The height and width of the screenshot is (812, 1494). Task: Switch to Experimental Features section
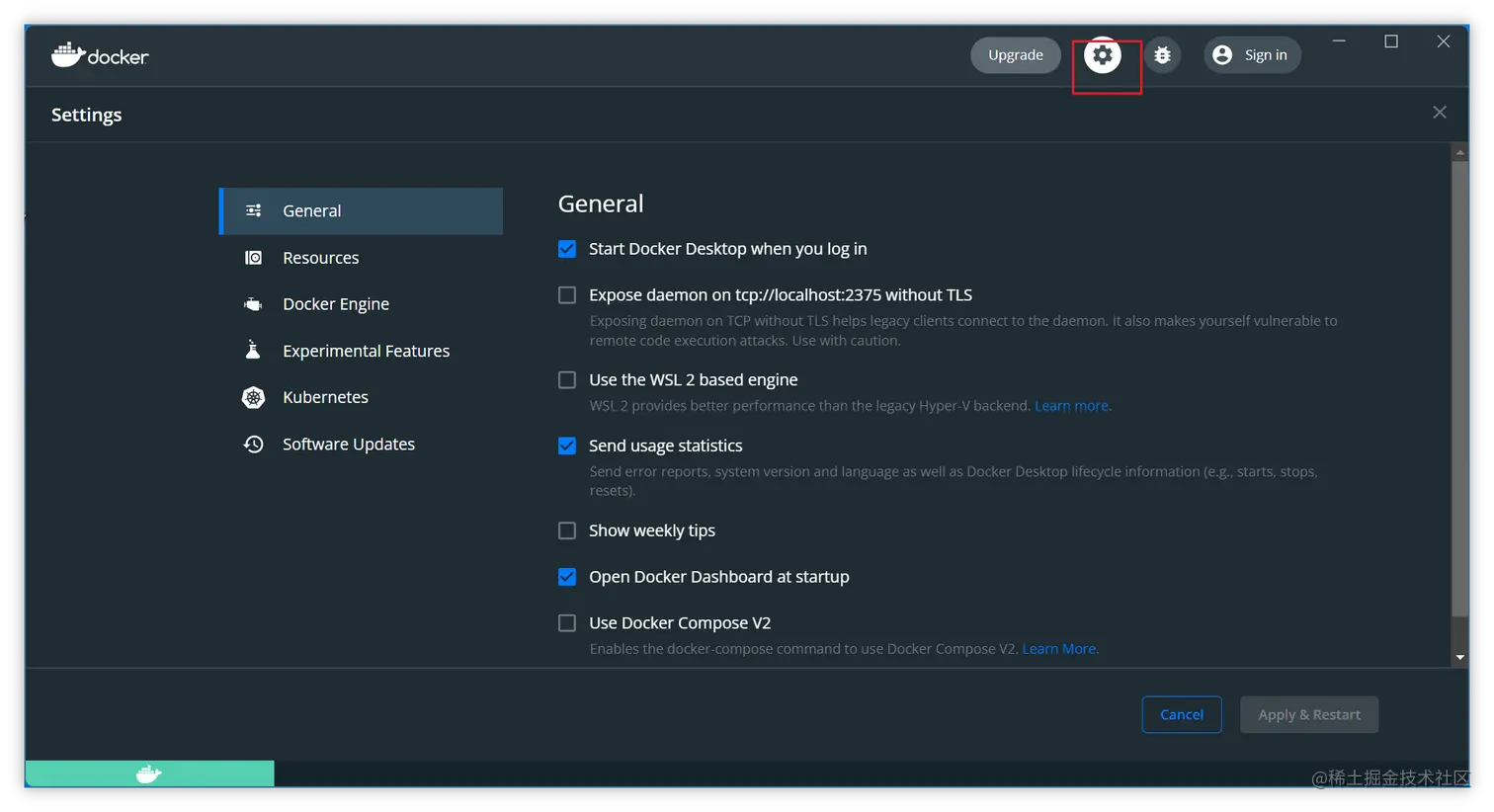[x=361, y=351]
